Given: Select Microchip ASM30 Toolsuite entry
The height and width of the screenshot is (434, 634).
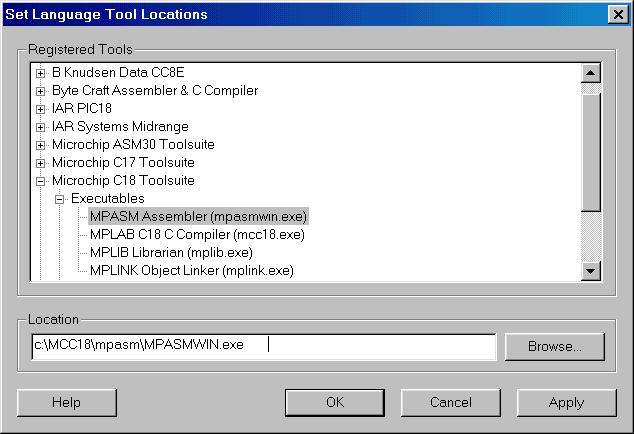Looking at the screenshot, I should [133, 144].
